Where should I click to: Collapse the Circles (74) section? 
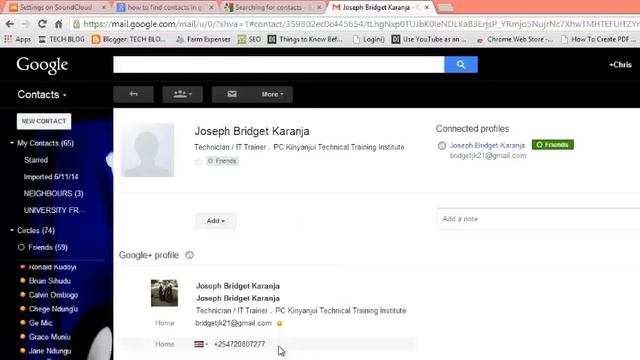click(x=12, y=230)
